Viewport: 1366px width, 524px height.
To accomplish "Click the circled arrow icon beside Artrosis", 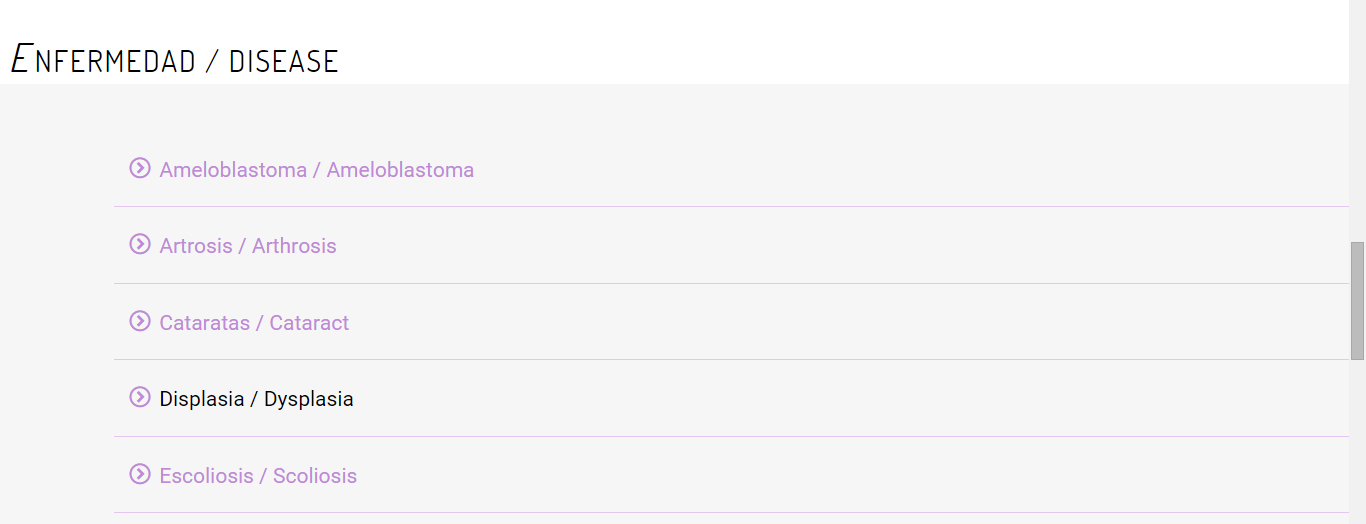I will point(140,244).
